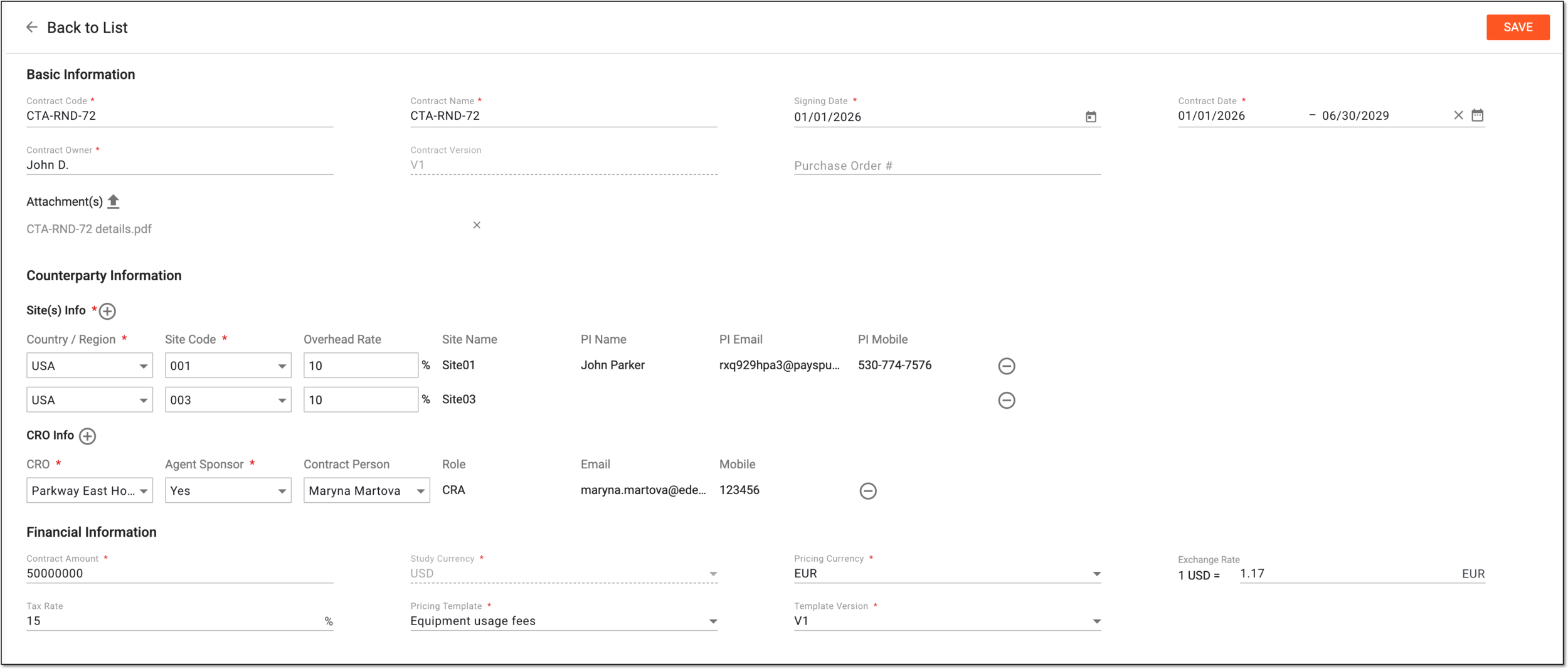Viewport: 1568px width, 669px height.
Task: Add a new CRO entry
Action: (x=88, y=436)
